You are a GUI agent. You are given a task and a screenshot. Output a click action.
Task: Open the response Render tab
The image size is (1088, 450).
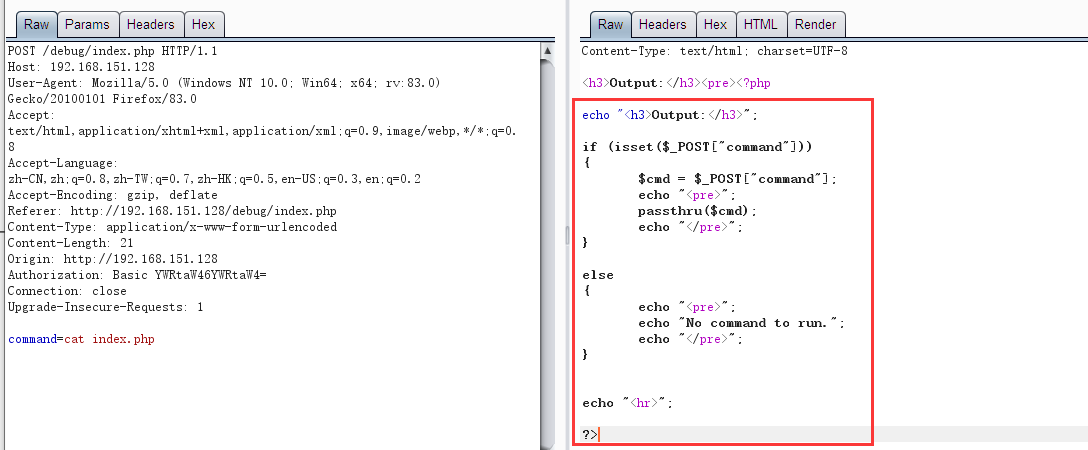pyautogui.click(x=816, y=24)
